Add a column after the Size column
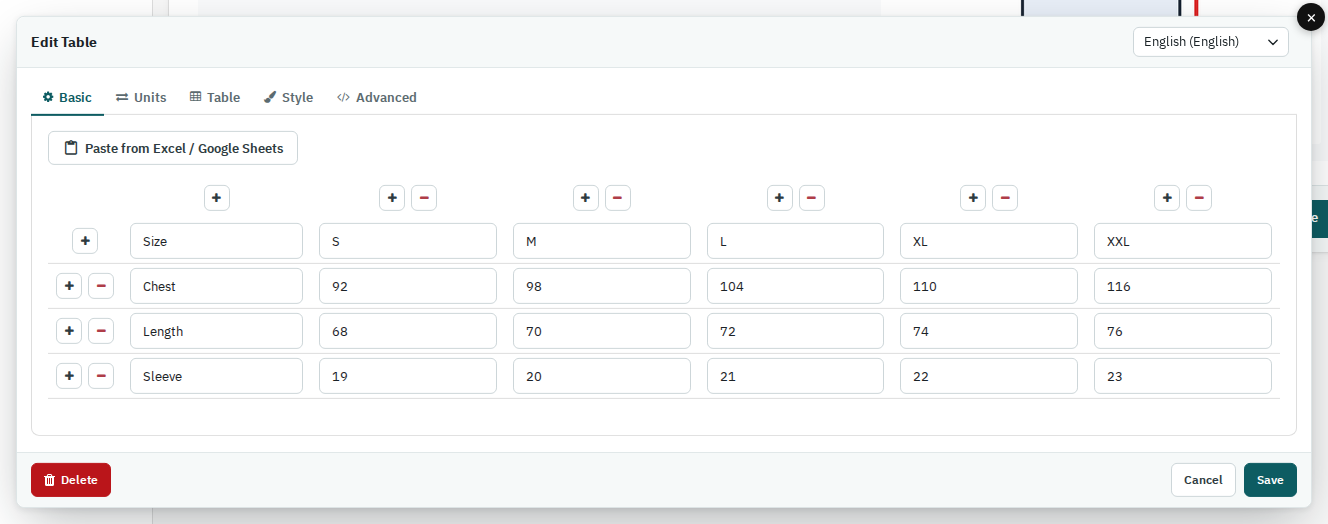This screenshot has width=1328, height=524. tap(217, 198)
